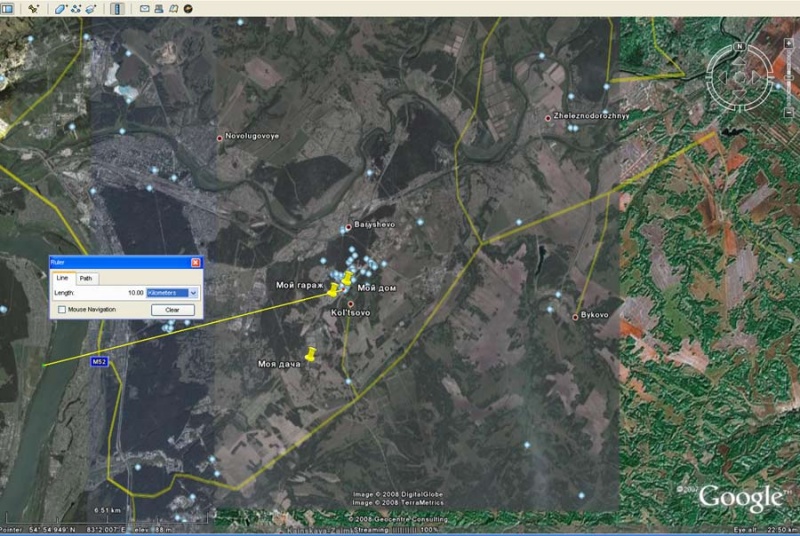
Task: Open the View in Google Maps icon
Action: click(x=174, y=9)
